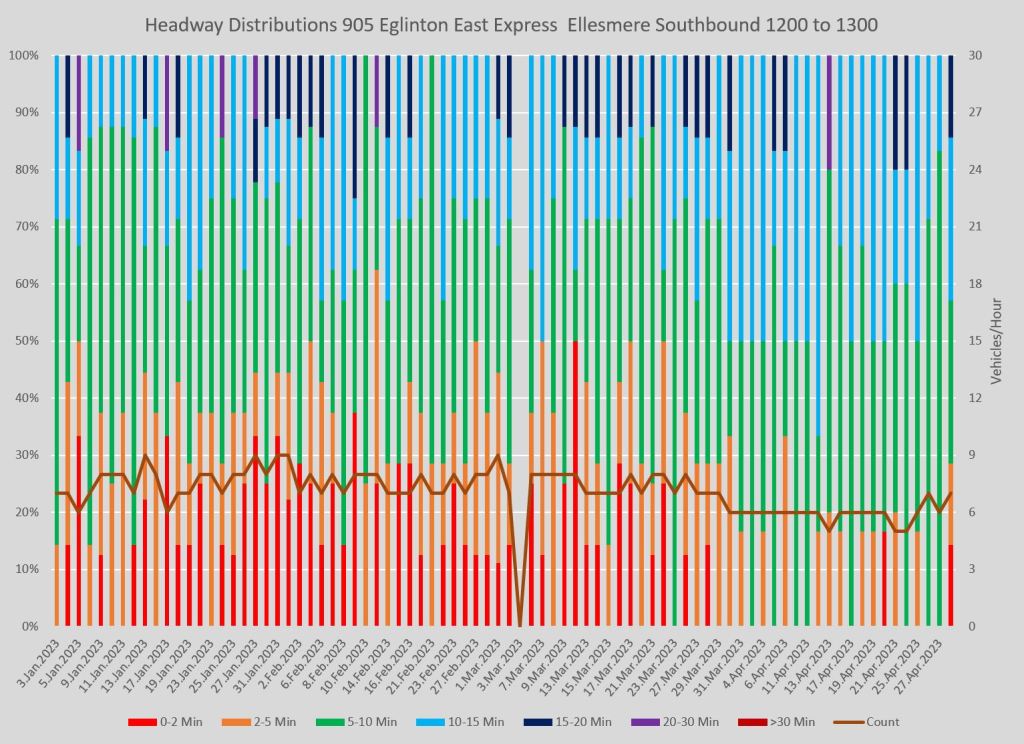Viewport: 1024px width, 744px height.
Task: Click the Count line's dip to zero
Action: click(x=519, y=625)
